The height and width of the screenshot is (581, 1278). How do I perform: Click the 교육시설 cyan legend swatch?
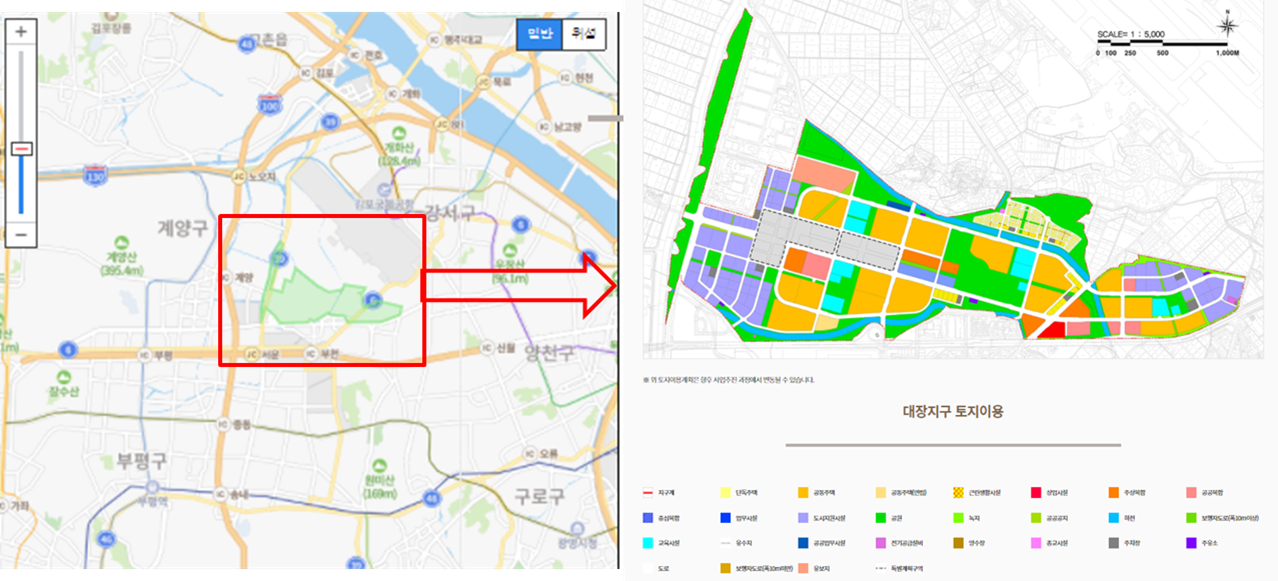point(648,543)
